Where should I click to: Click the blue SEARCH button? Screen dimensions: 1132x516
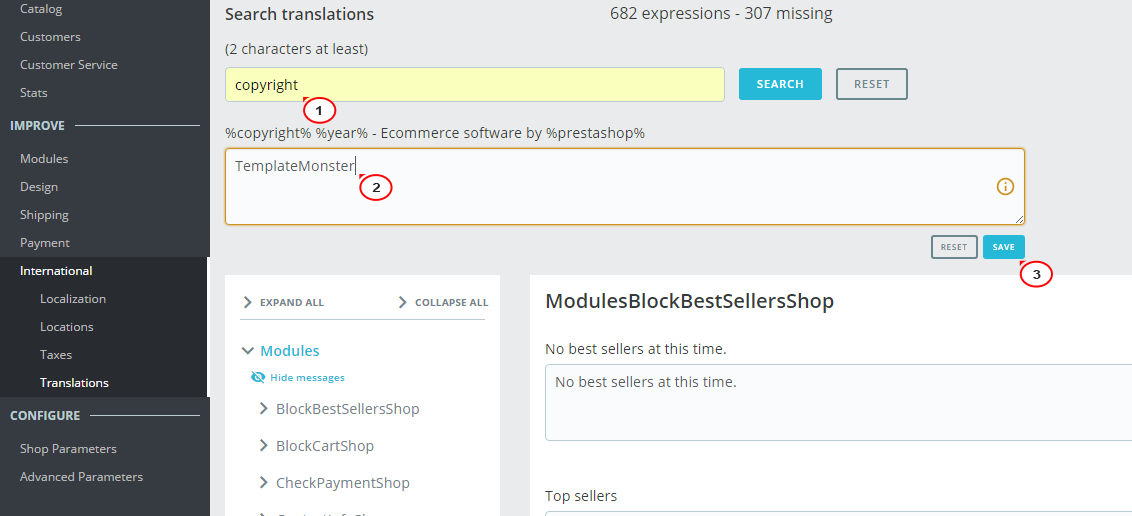(x=780, y=84)
